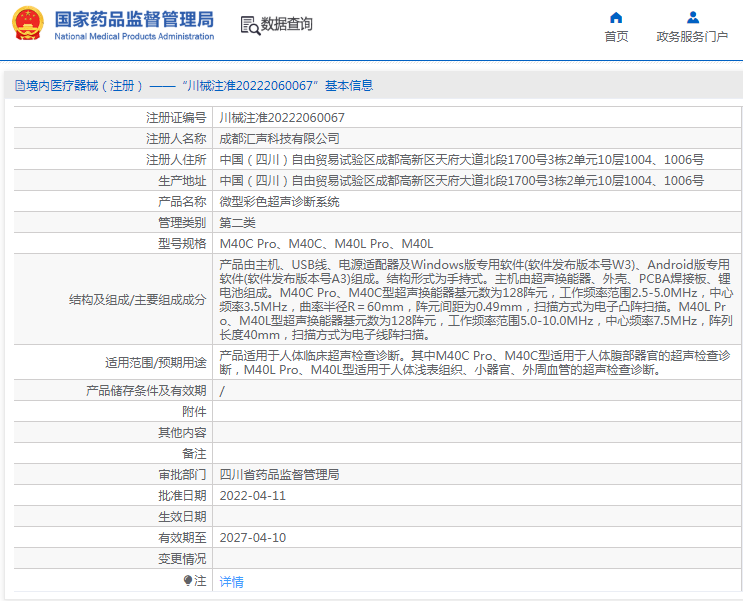The height and width of the screenshot is (601, 743).
Task: Click the 备注 label
Action: click(194, 454)
